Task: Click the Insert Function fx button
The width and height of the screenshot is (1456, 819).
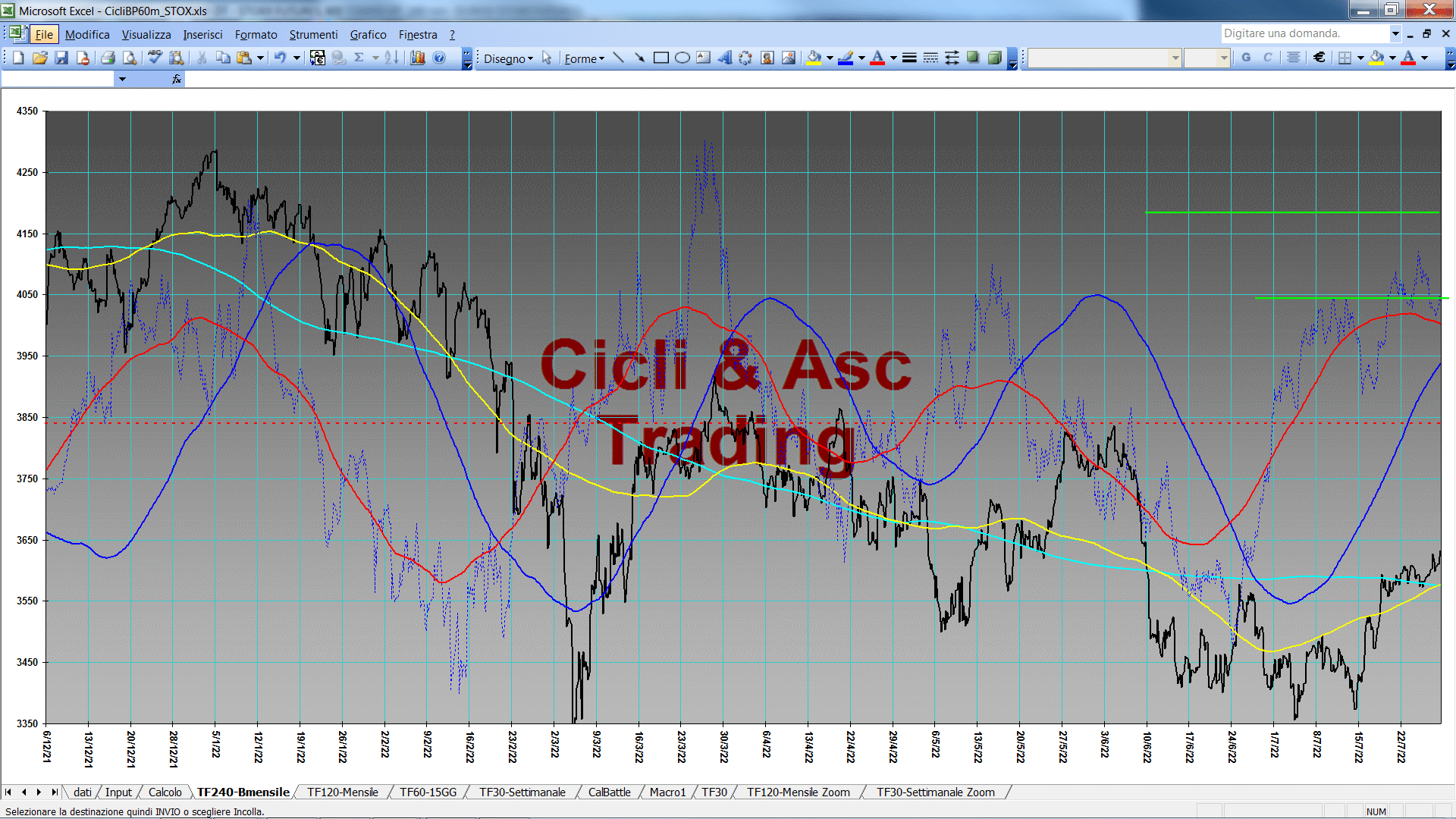Action: point(177,79)
